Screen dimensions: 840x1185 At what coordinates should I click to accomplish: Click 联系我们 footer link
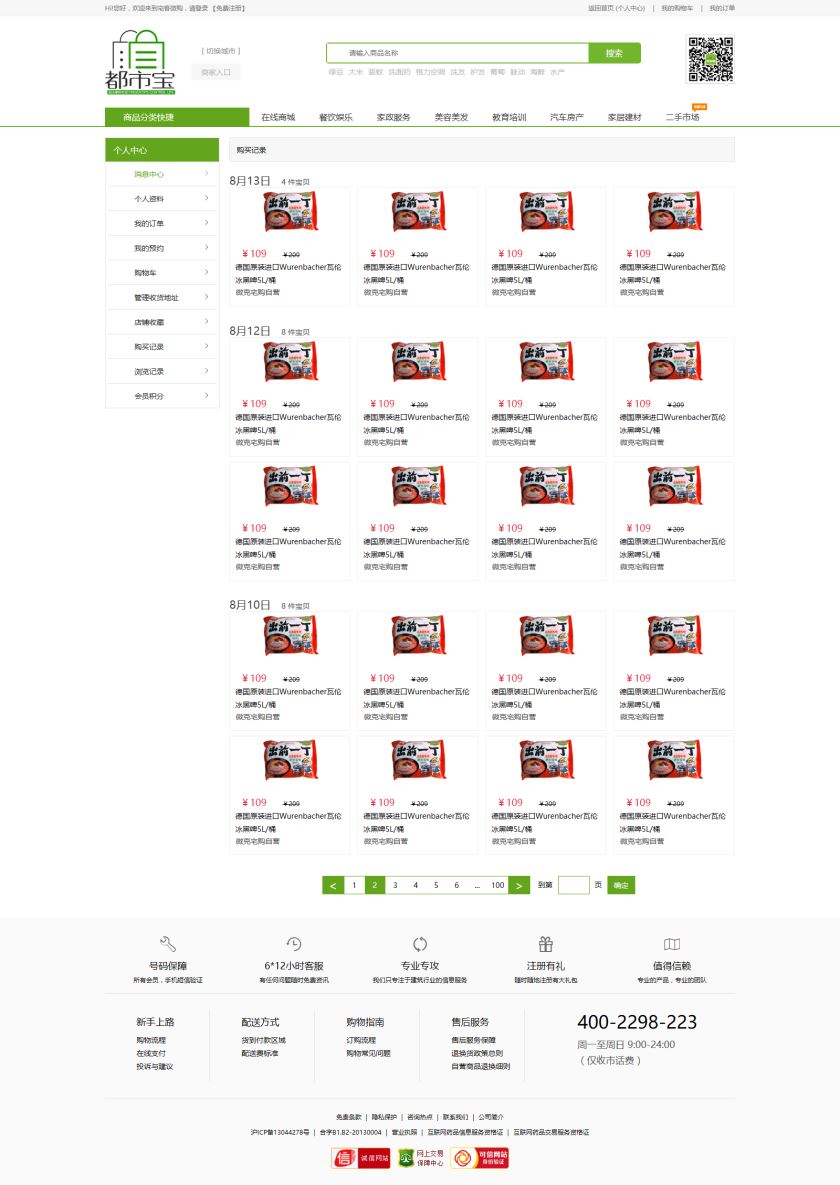(x=455, y=1116)
